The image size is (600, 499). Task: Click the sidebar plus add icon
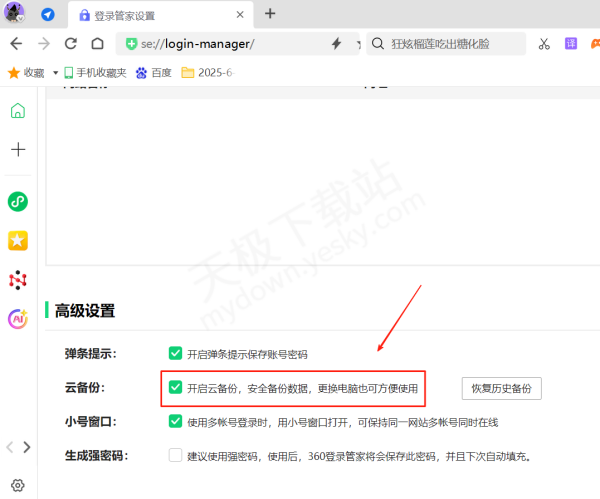point(17,149)
